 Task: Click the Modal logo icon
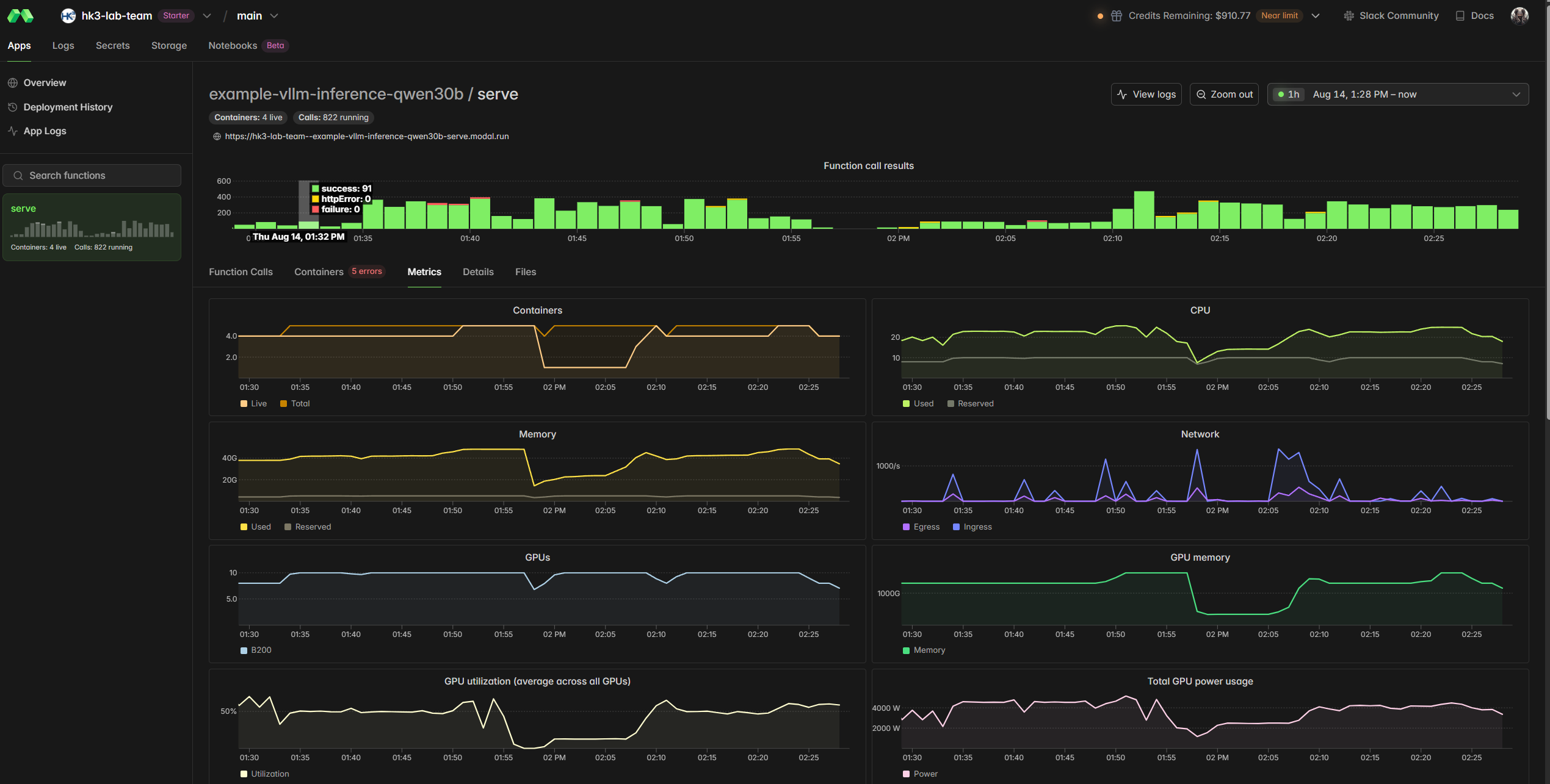pyautogui.click(x=20, y=16)
